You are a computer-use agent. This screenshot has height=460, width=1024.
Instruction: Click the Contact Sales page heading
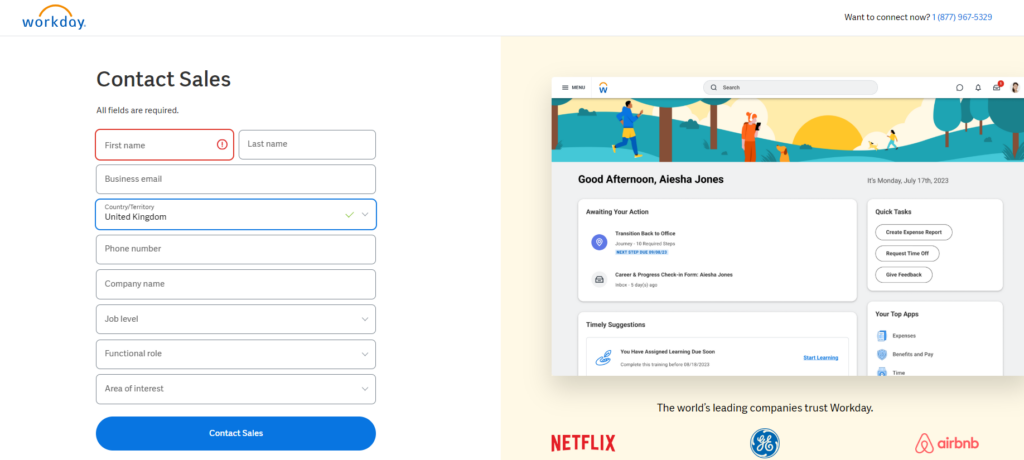pos(163,79)
